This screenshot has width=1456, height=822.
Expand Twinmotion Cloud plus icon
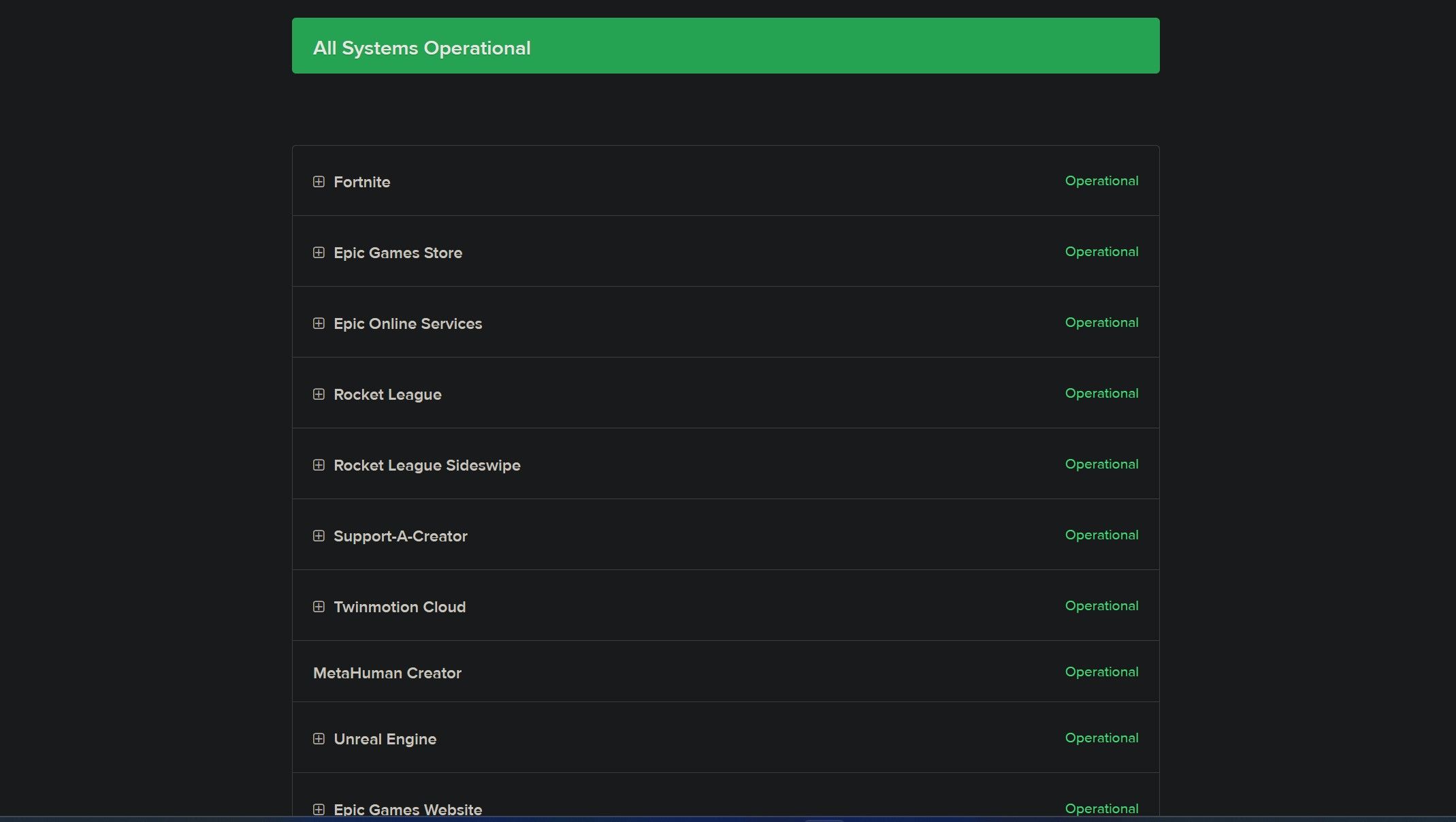tap(319, 607)
